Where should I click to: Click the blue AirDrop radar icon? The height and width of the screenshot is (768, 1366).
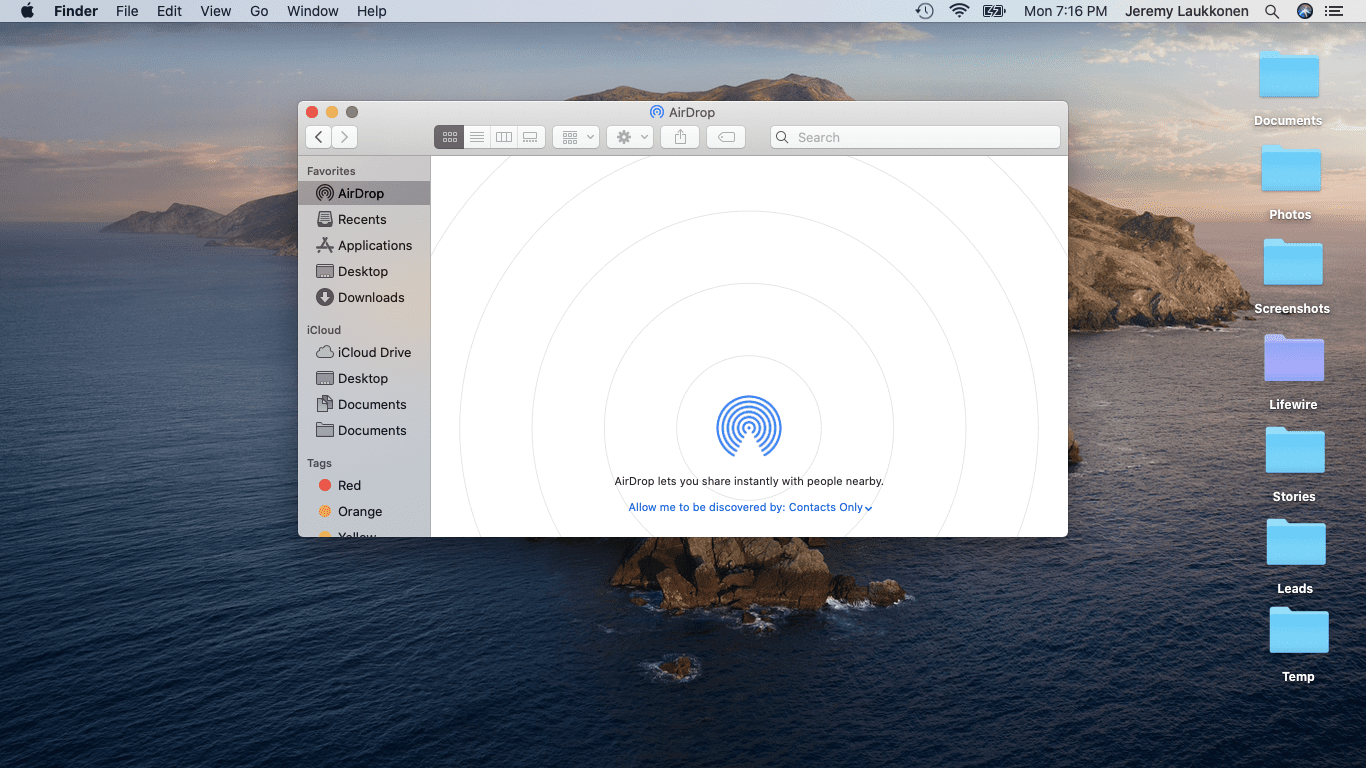coord(748,427)
